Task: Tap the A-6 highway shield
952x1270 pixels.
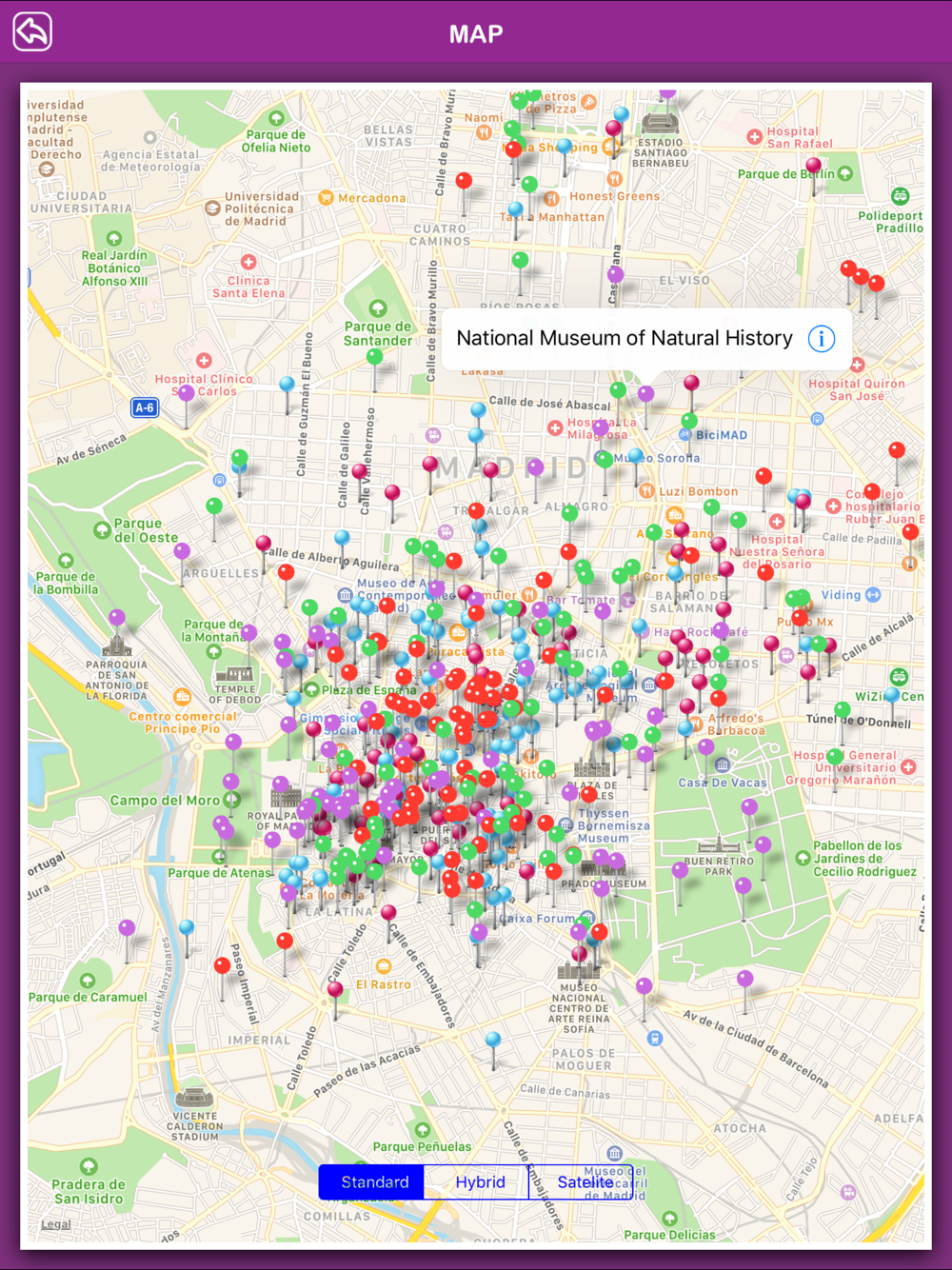Action: click(x=144, y=407)
